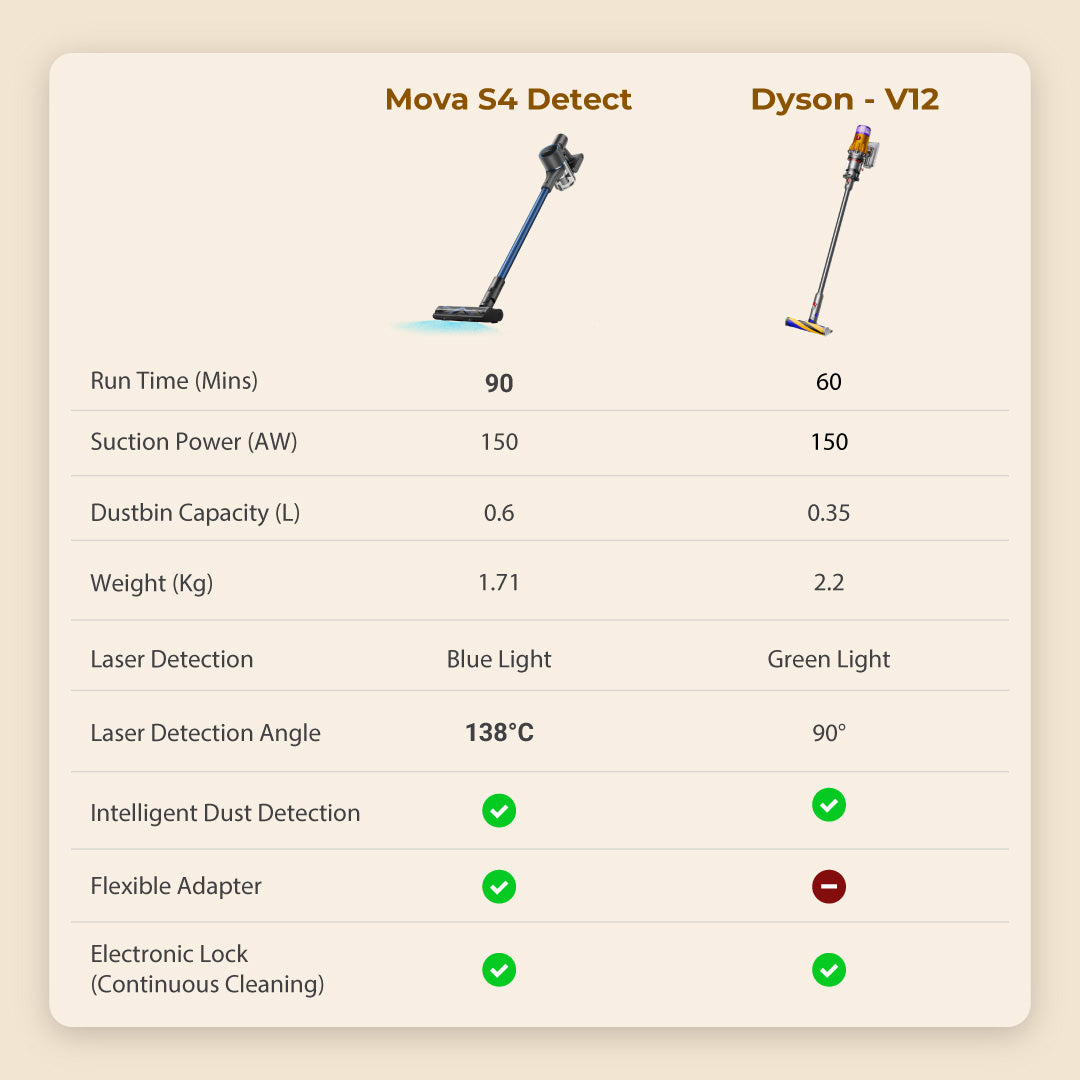
Task: Select the Dyson - V12 heading
Action: click(844, 100)
